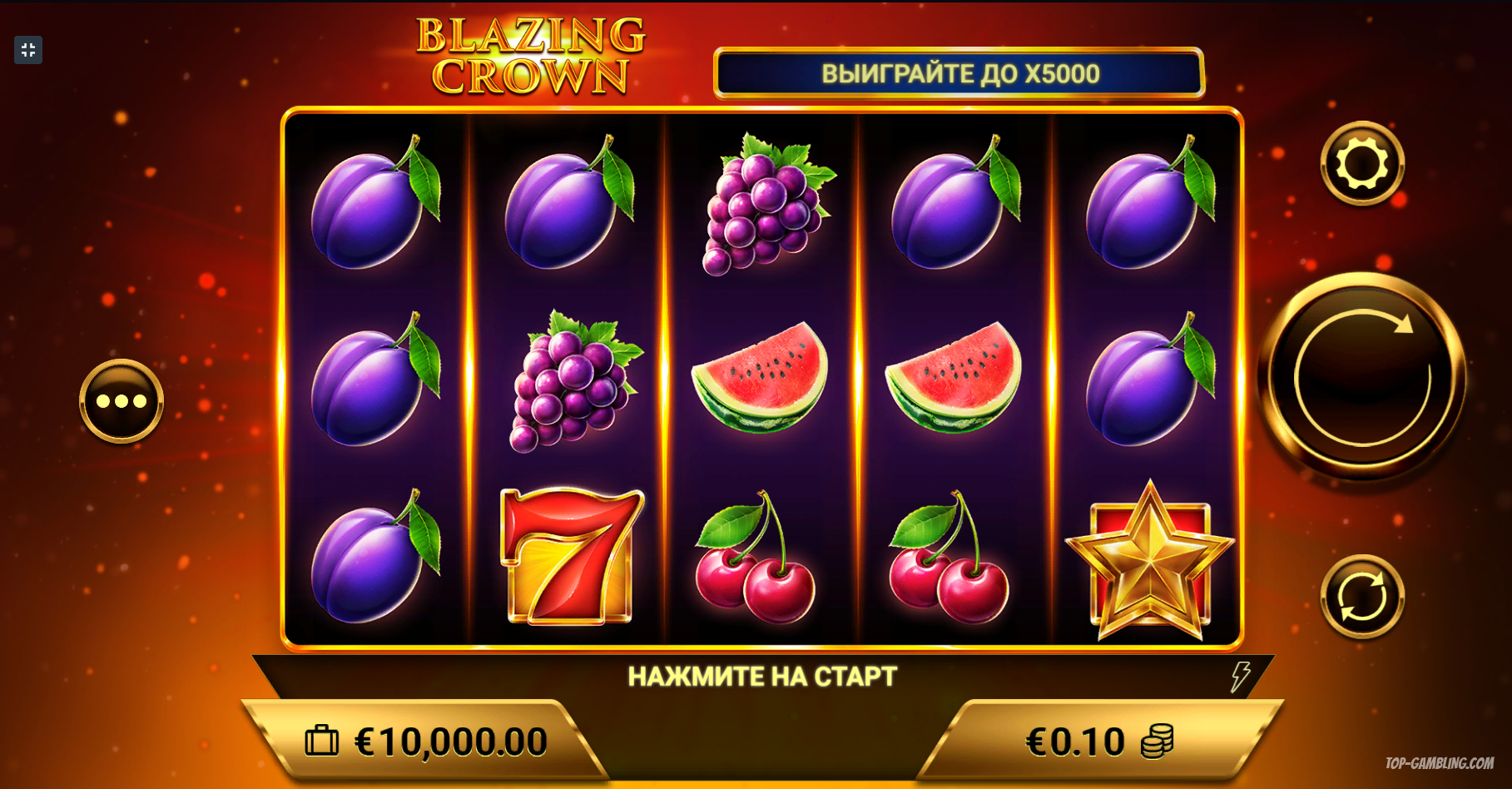Click the large gold spin button
Screen dimensions: 1512x789
(1362, 377)
